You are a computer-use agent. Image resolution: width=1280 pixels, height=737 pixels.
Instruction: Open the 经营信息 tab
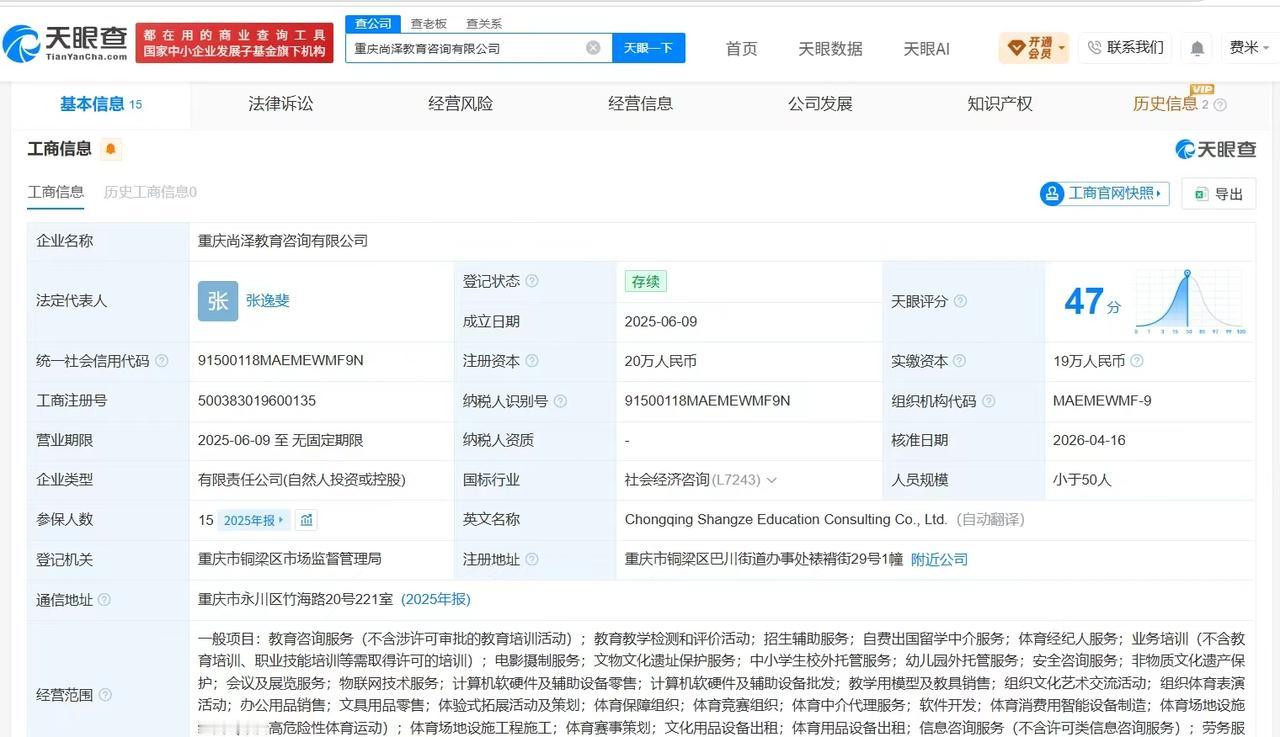click(641, 104)
